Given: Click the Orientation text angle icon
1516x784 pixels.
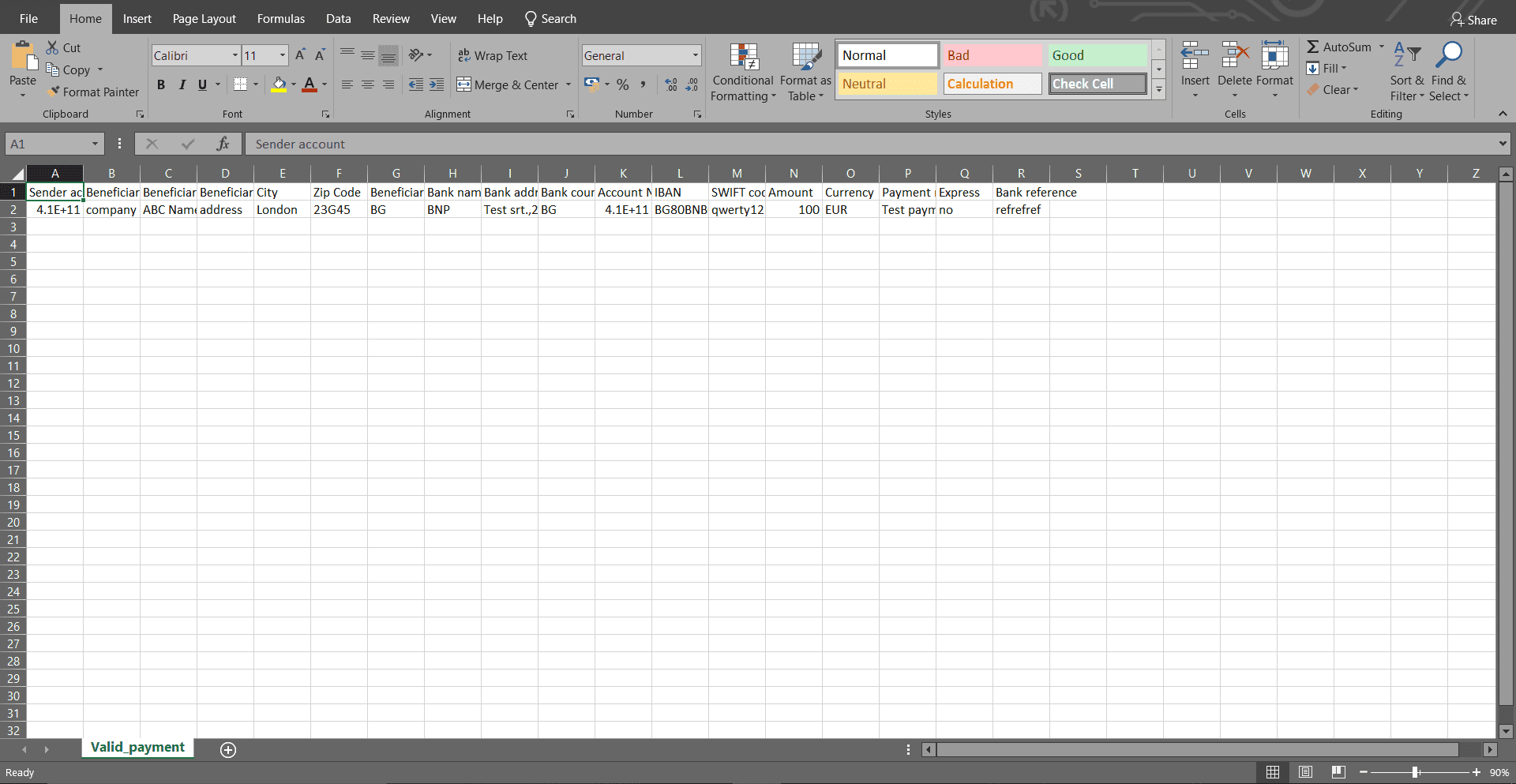Looking at the screenshot, I should pos(416,55).
